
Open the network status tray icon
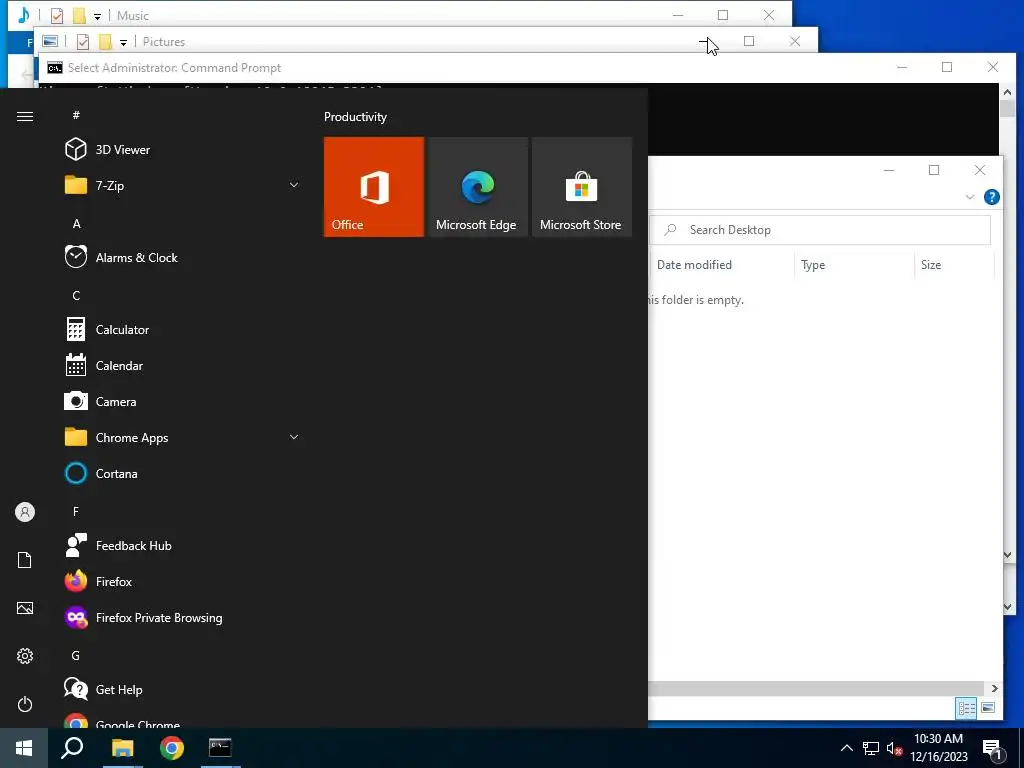(871, 748)
